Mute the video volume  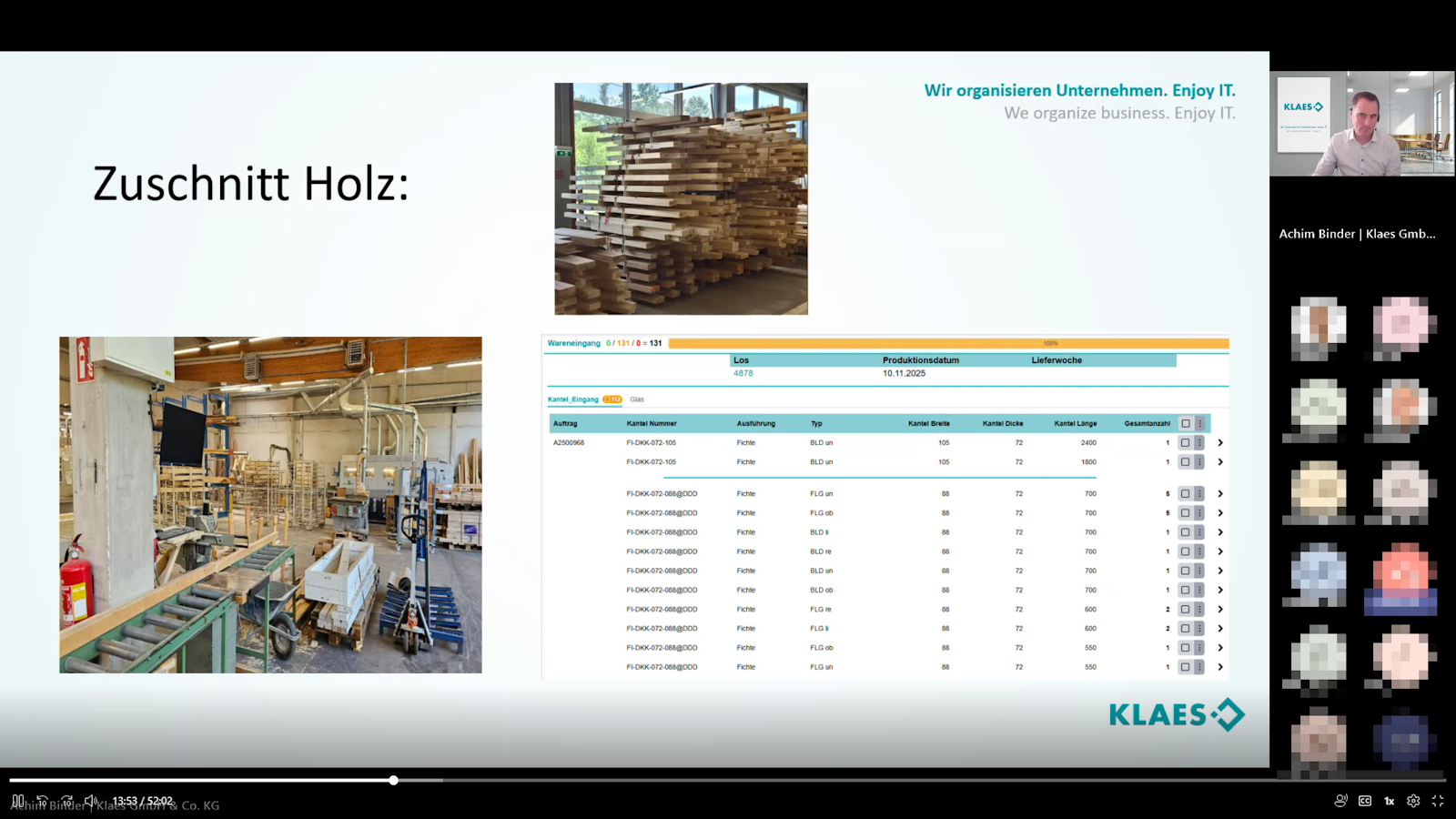[91, 801]
